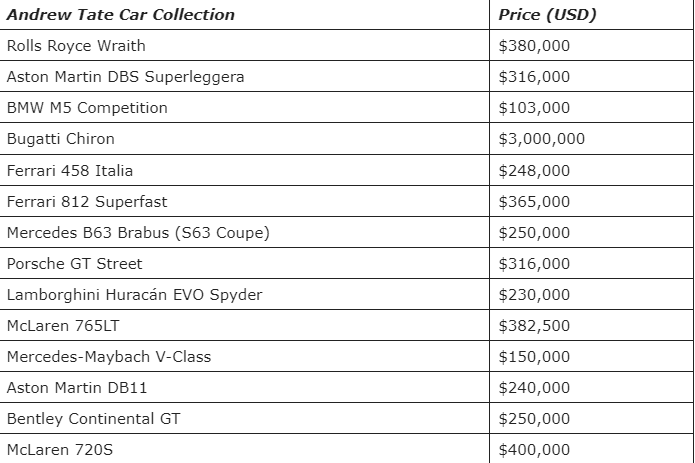Click the $382,500 price value
Screen dimensions: 695x463
point(534,326)
